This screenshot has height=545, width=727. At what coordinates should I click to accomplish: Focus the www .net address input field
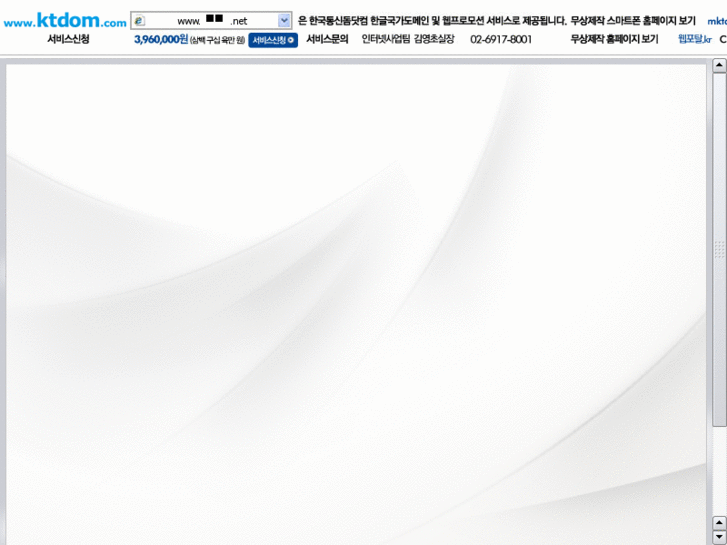pos(211,21)
